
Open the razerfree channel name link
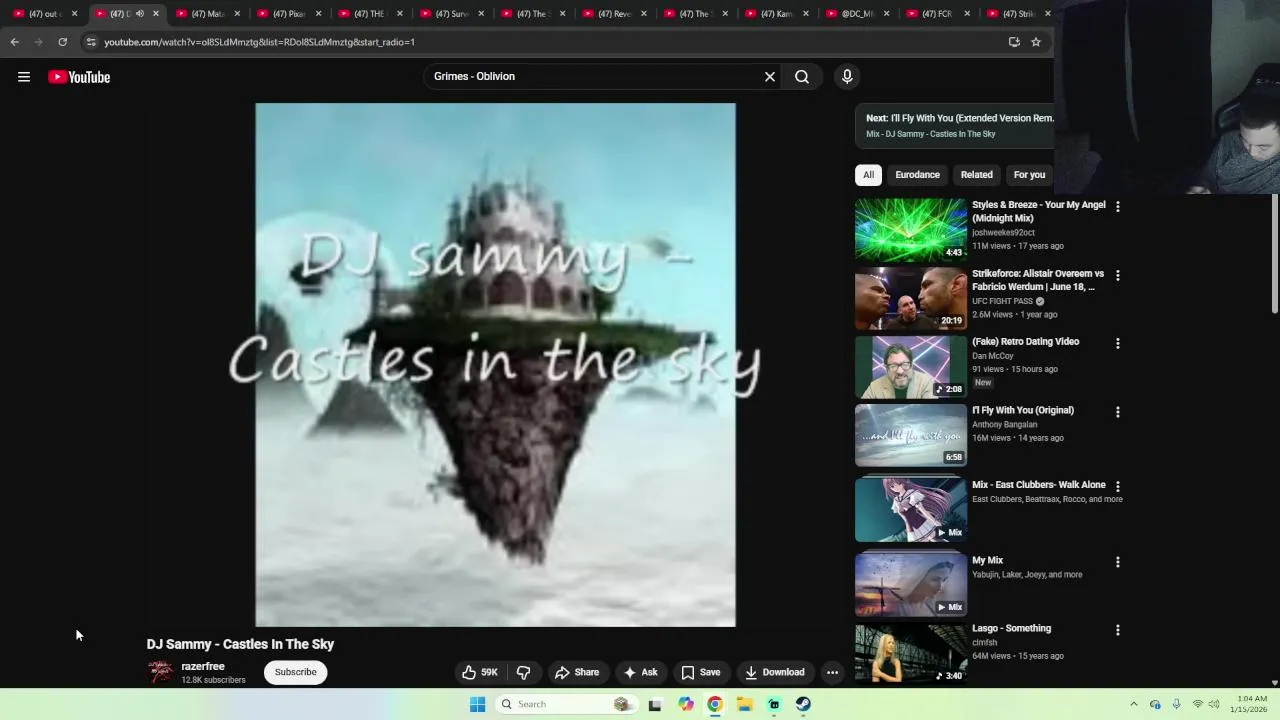pos(203,666)
